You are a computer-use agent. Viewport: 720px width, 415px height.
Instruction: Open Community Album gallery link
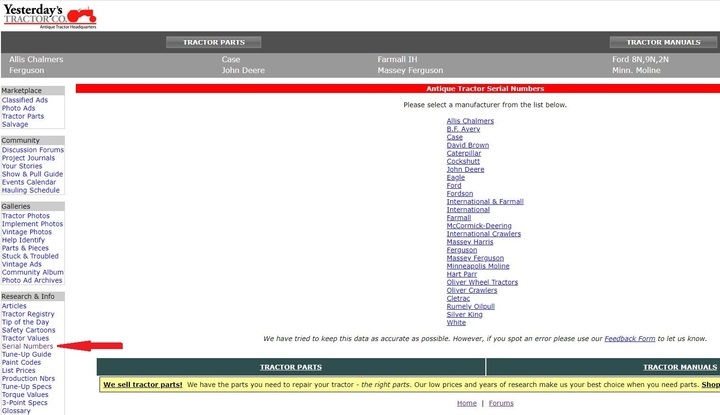click(x=33, y=272)
